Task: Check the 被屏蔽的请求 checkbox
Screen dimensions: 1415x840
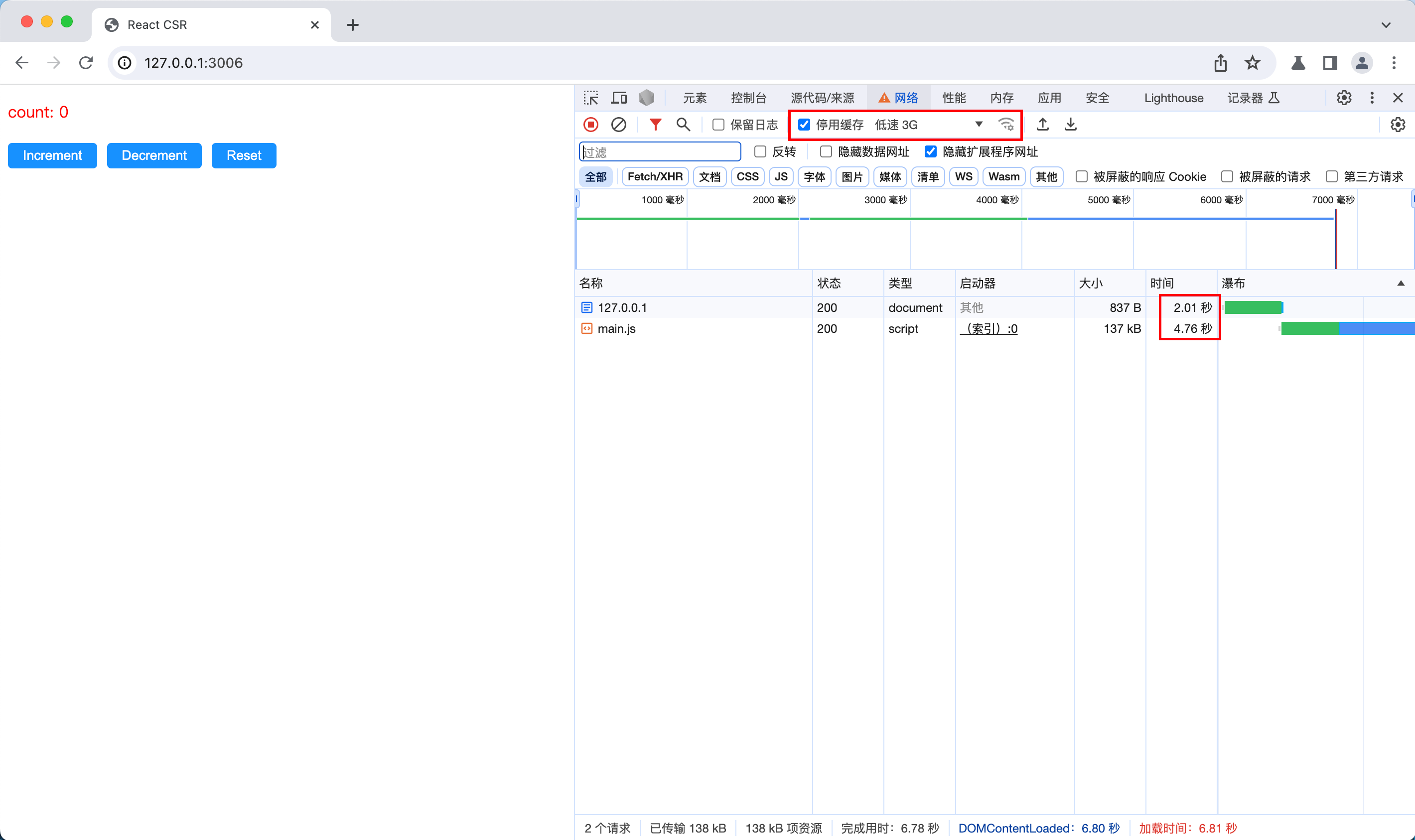Action: pos(1227,176)
